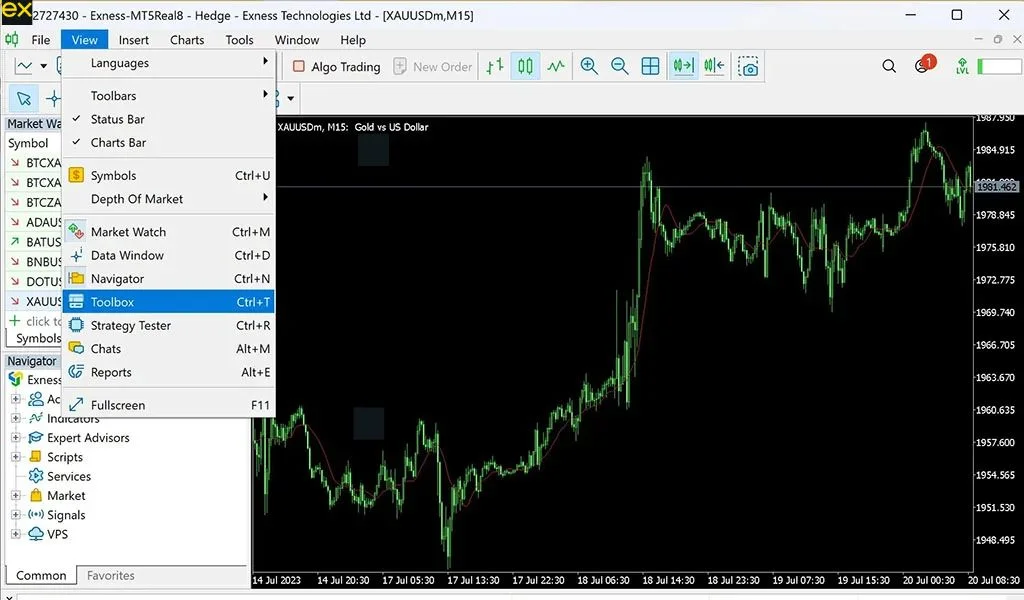Switch to the Favorites tab
The height and width of the screenshot is (600, 1024).
tap(110, 575)
